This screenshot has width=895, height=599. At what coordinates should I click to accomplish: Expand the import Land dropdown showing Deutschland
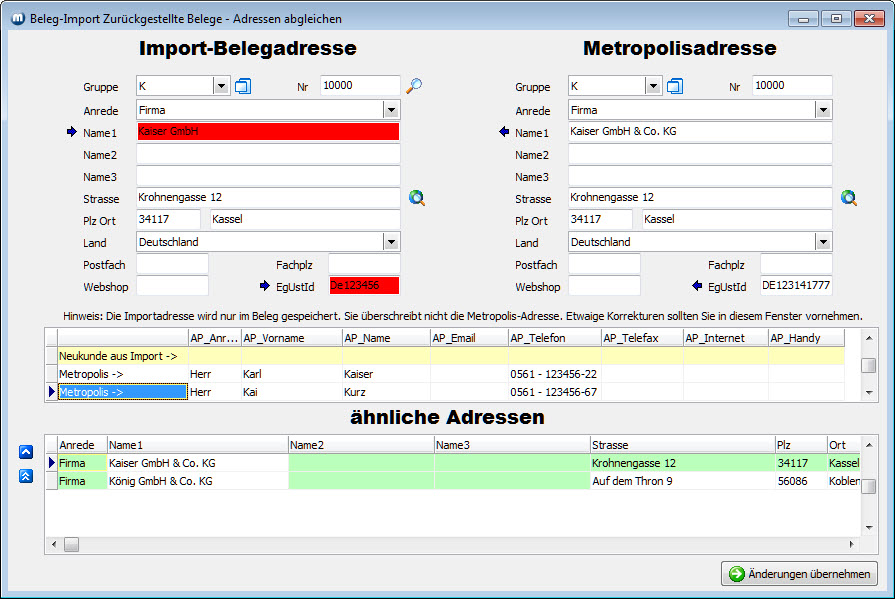(391, 242)
